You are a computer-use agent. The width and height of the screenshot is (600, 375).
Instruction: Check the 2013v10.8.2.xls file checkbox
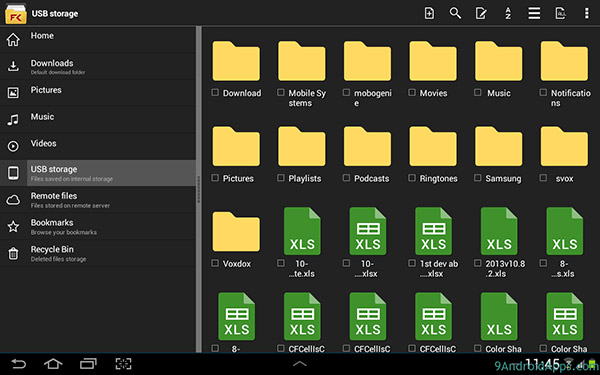(478, 263)
